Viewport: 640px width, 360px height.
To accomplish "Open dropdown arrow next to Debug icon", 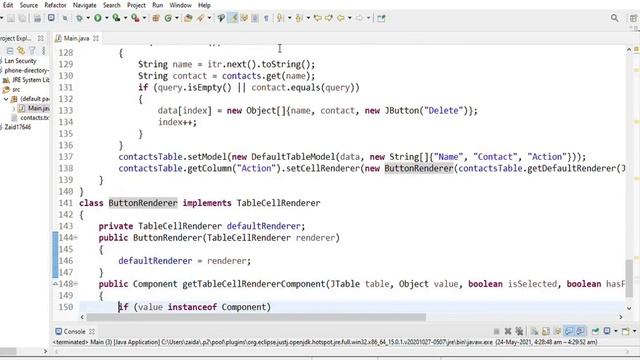I will (88, 18).
